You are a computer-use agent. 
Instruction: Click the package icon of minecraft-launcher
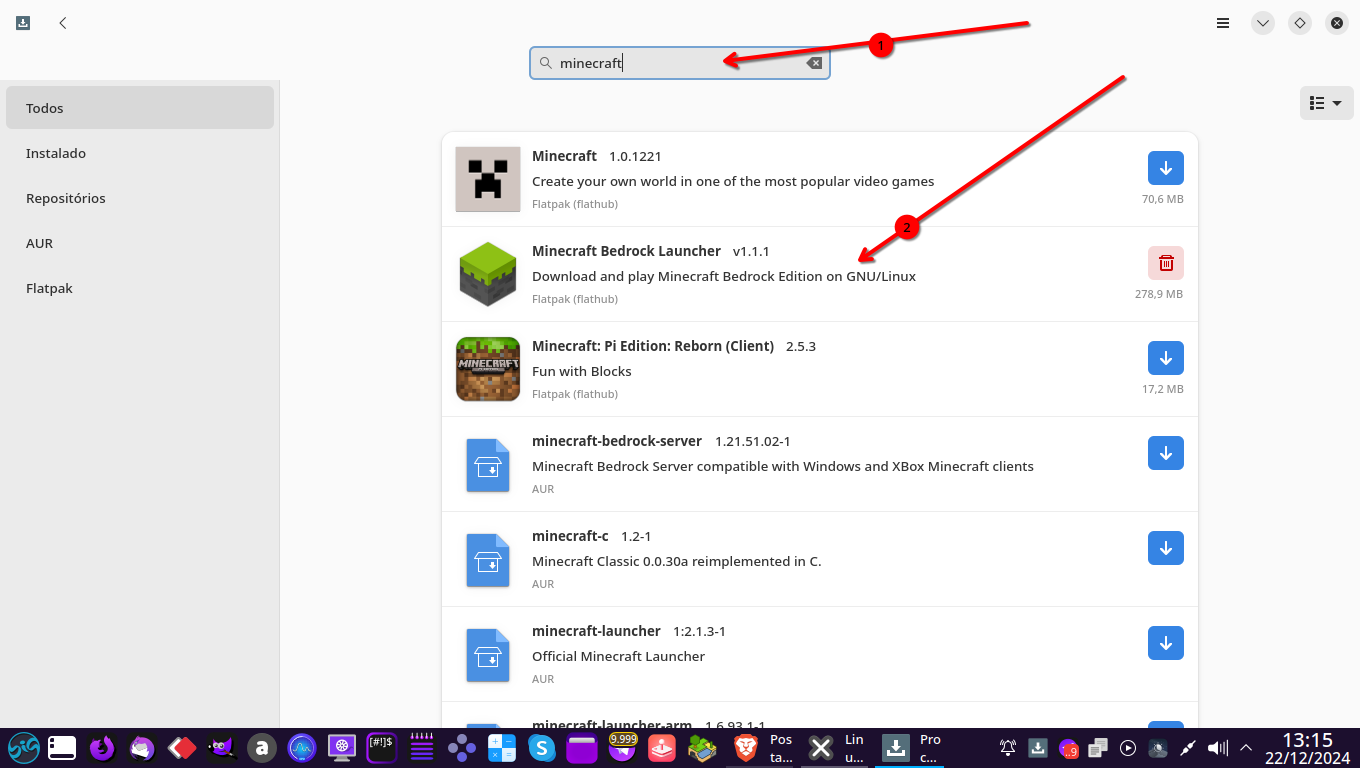point(488,654)
